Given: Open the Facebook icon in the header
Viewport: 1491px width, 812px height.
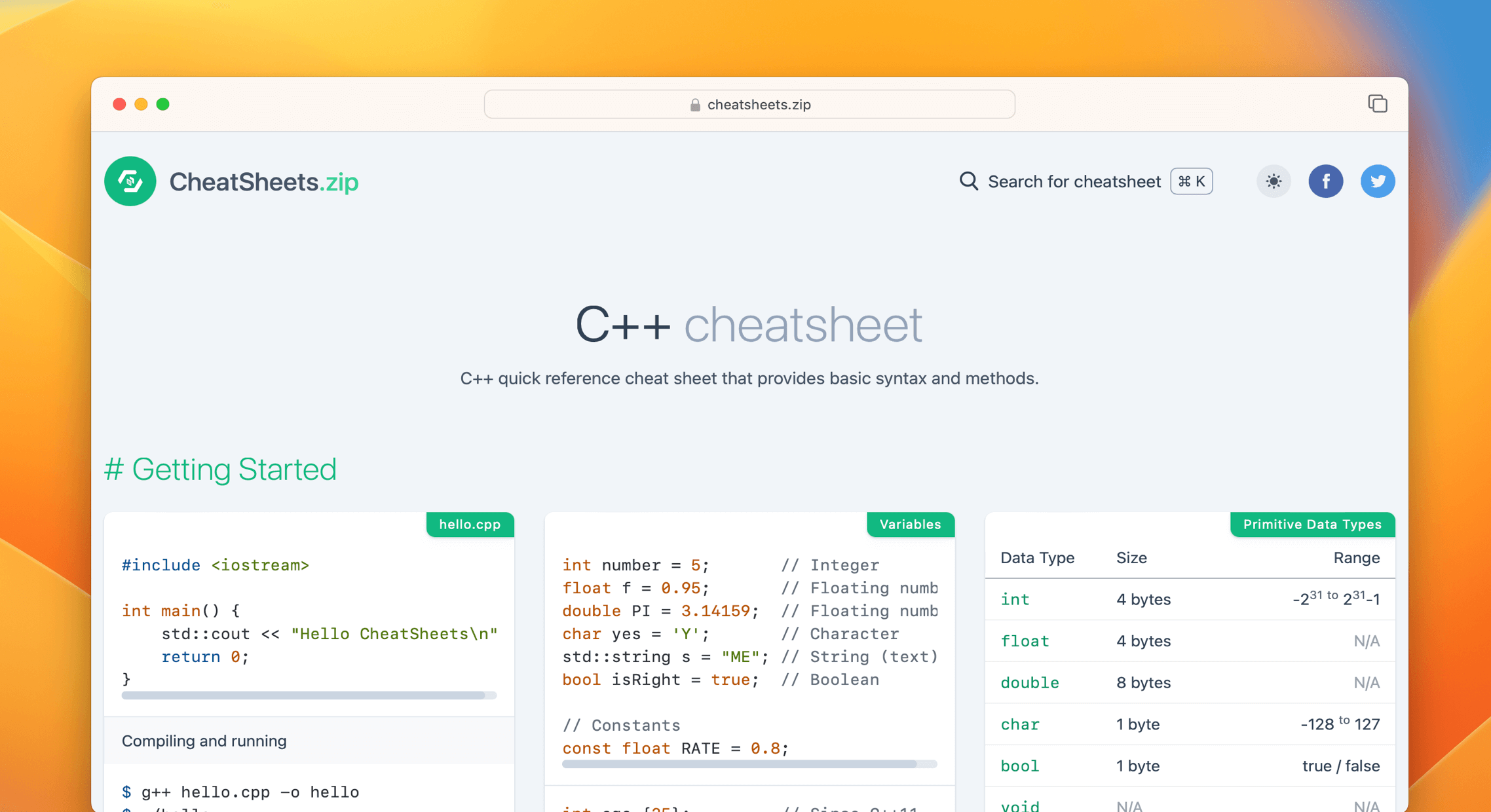Looking at the screenshot, I should pos(1326,181).
